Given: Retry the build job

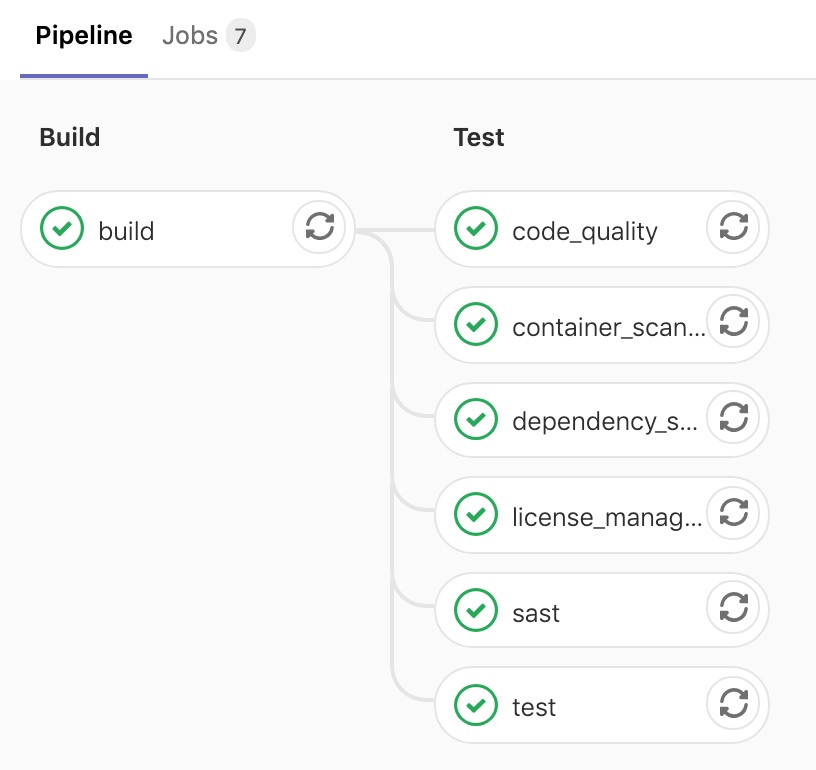Looking at the screenshot, I should pyautogui.click(x=319, y=227).
